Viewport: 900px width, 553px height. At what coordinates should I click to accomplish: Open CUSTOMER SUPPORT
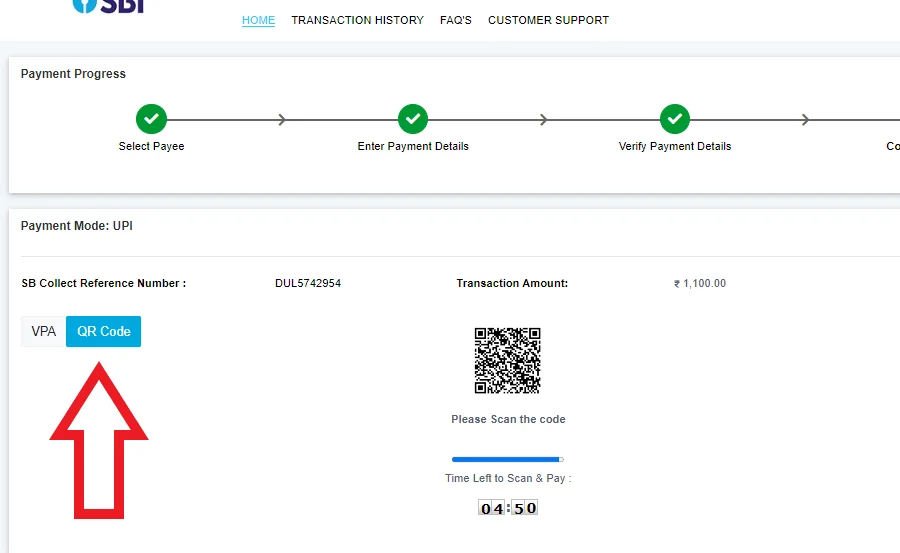[548, 20]
